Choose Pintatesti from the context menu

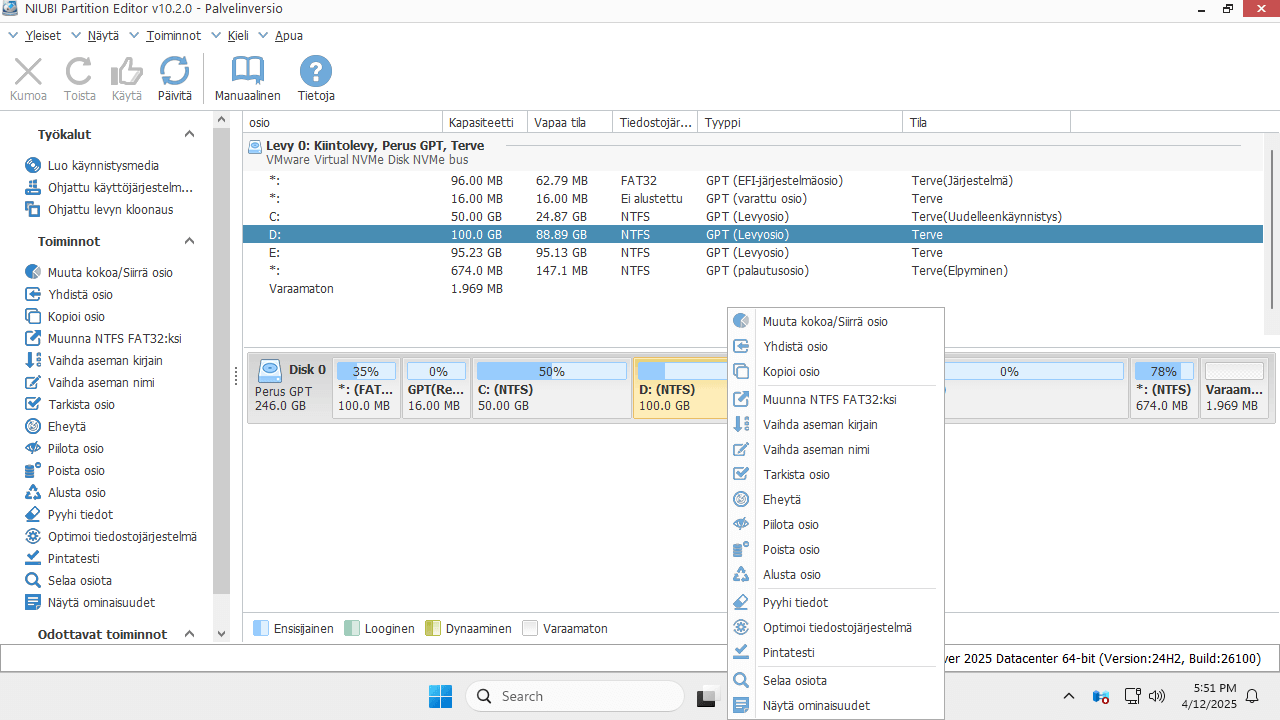788,653
